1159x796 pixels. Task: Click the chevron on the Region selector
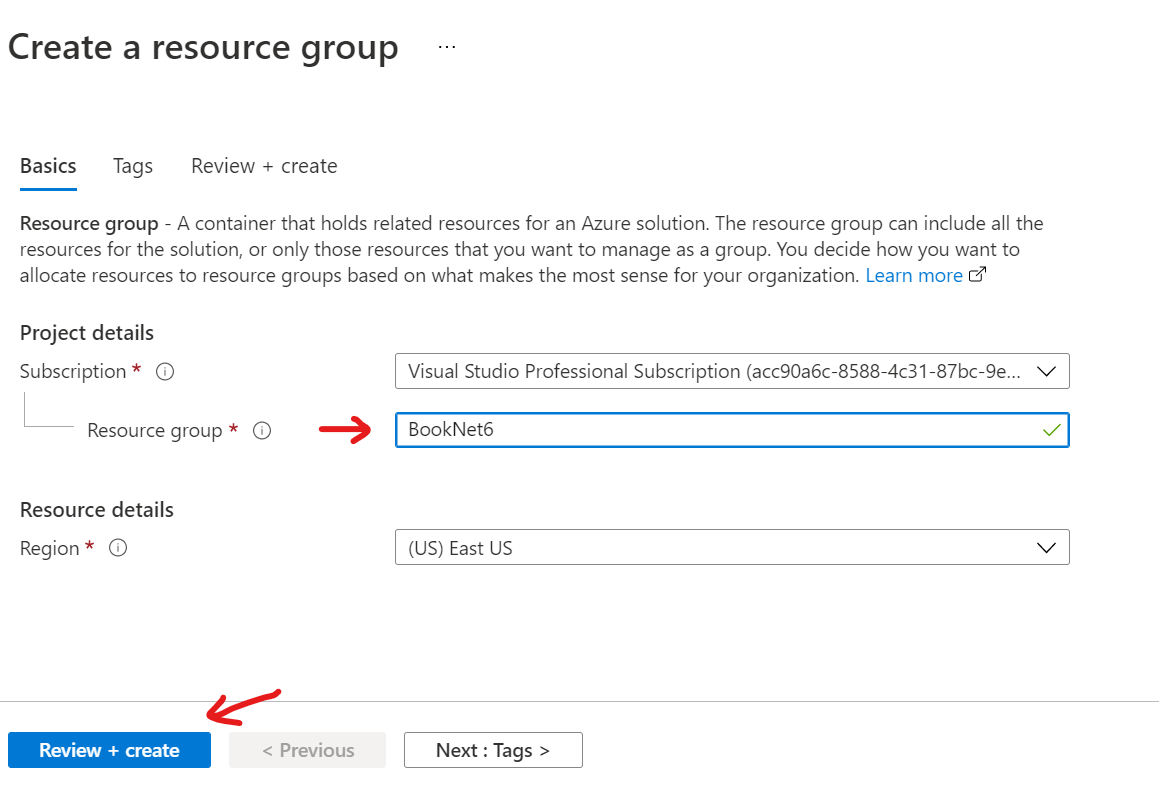pyautogui.click(x=1047, y=547)
